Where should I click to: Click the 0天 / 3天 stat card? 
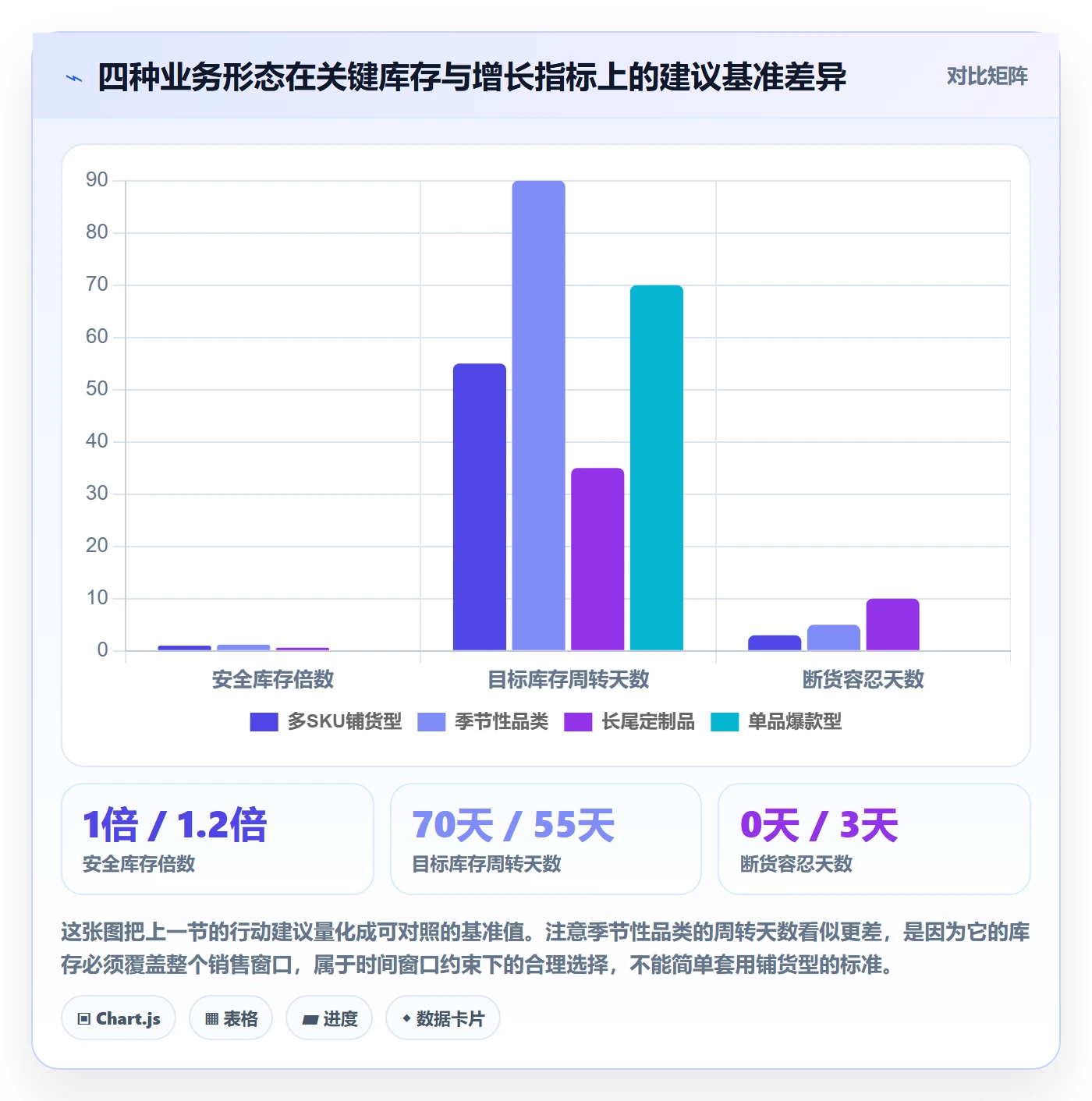click(874, 839)
